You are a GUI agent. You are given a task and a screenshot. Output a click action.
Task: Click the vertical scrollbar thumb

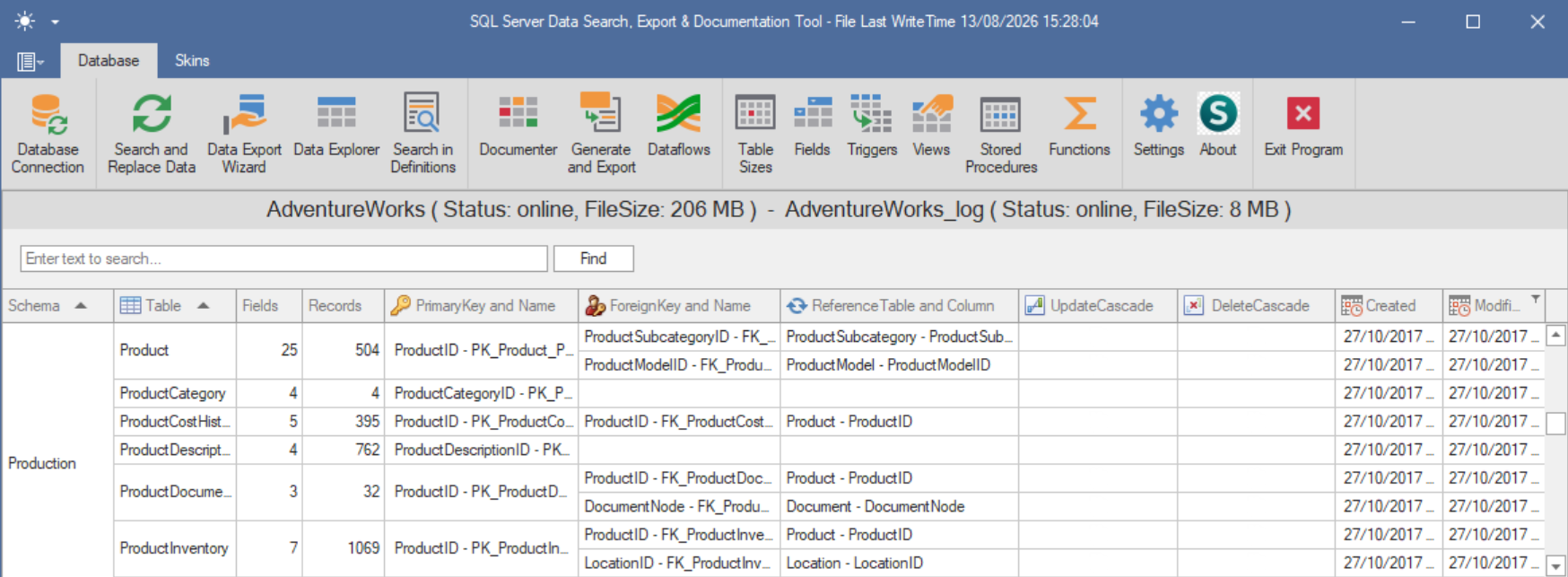click(1556, 424)
